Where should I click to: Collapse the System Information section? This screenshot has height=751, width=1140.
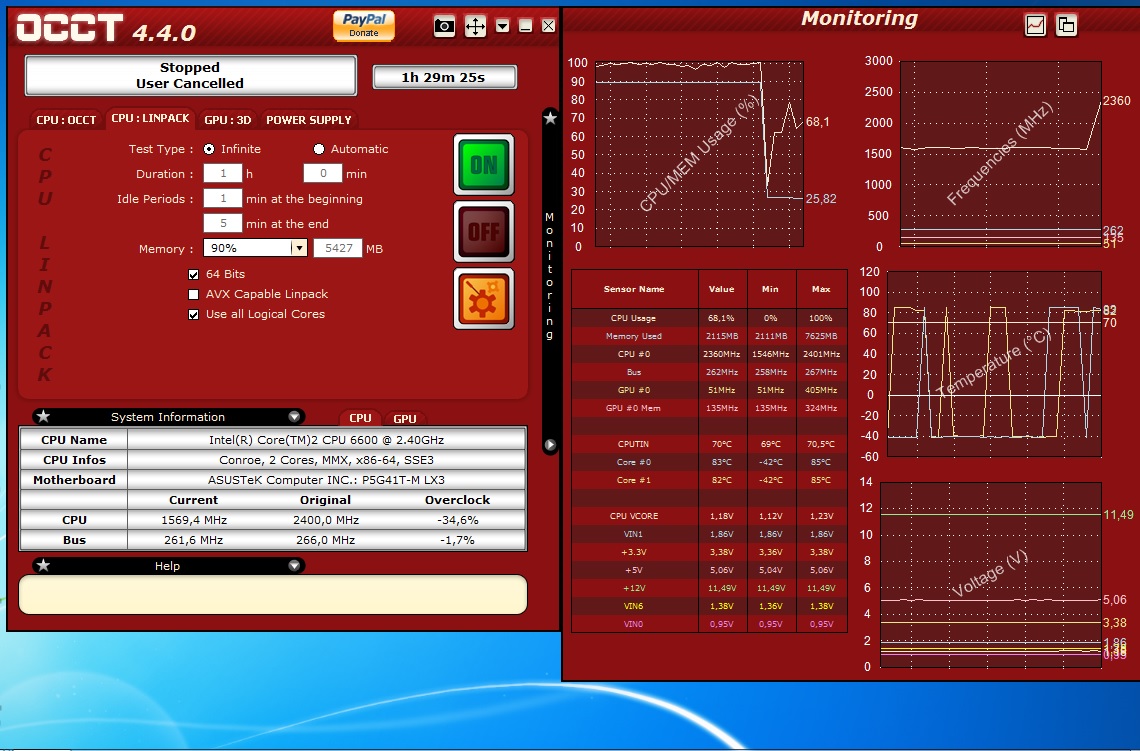(x=294, y=417)
